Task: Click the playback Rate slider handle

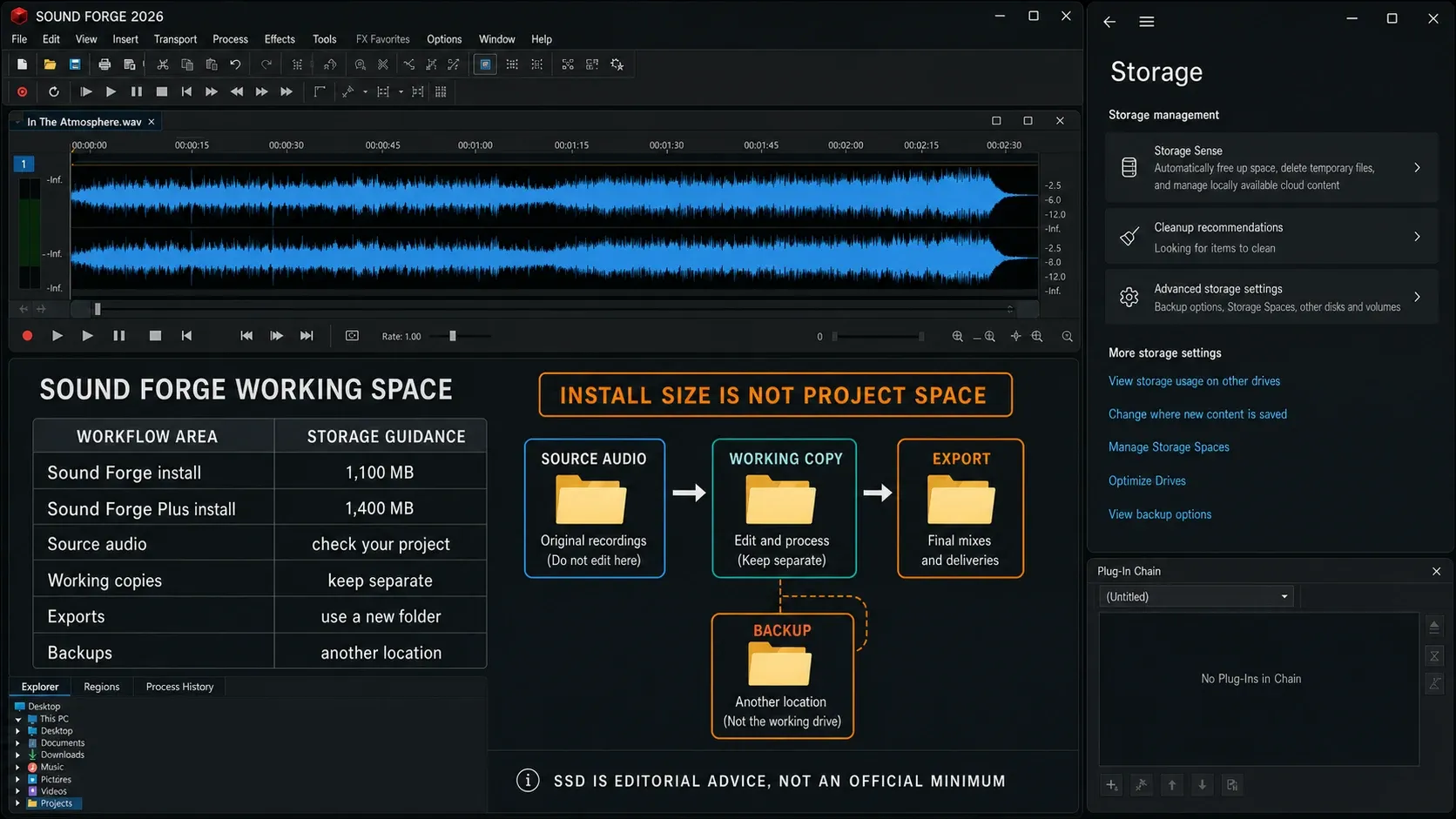Action: (453, 336)
